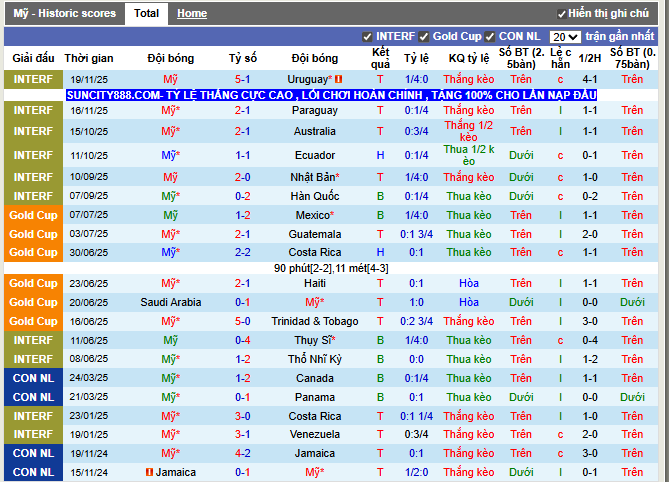669x482 pixels.
Task: Click the 2-2 score in the 30/06/25 row
Action: click(242, 253)
